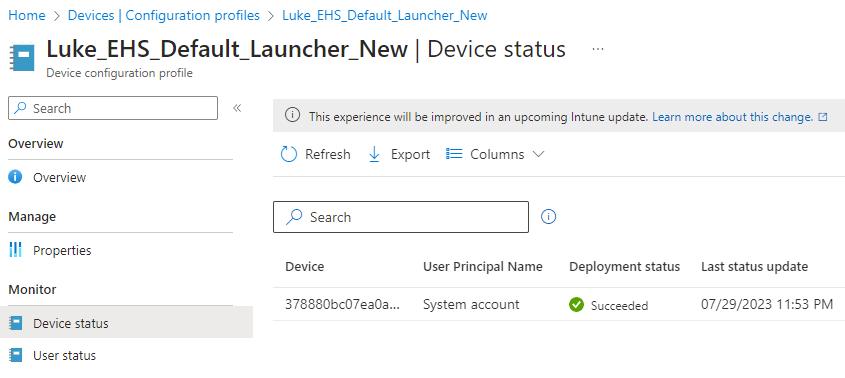Focus the device list Search box
This screenshot has height=378, width=845.
click(x=401, y=217)
